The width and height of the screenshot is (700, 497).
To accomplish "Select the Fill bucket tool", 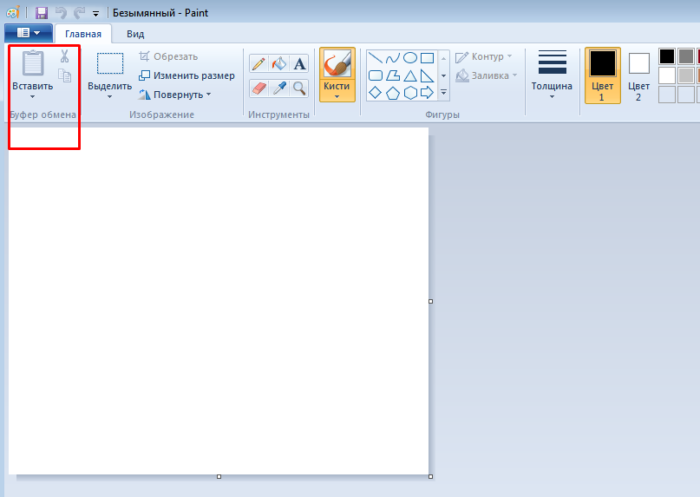I will click(279, 64).
